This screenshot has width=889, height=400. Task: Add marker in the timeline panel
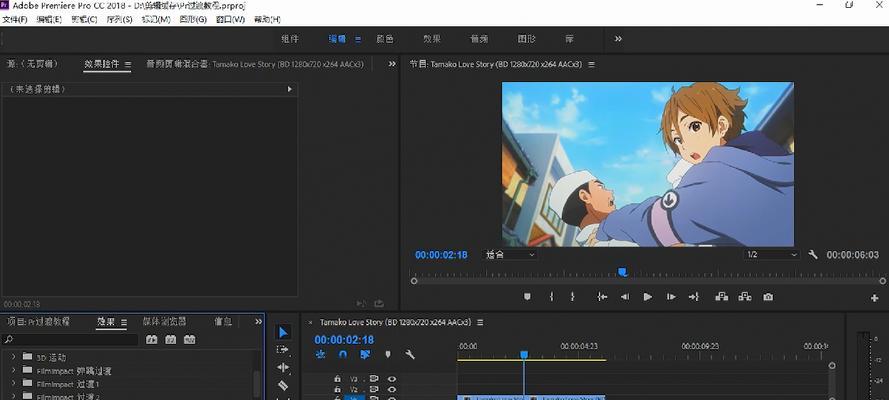tap(388, 354)
